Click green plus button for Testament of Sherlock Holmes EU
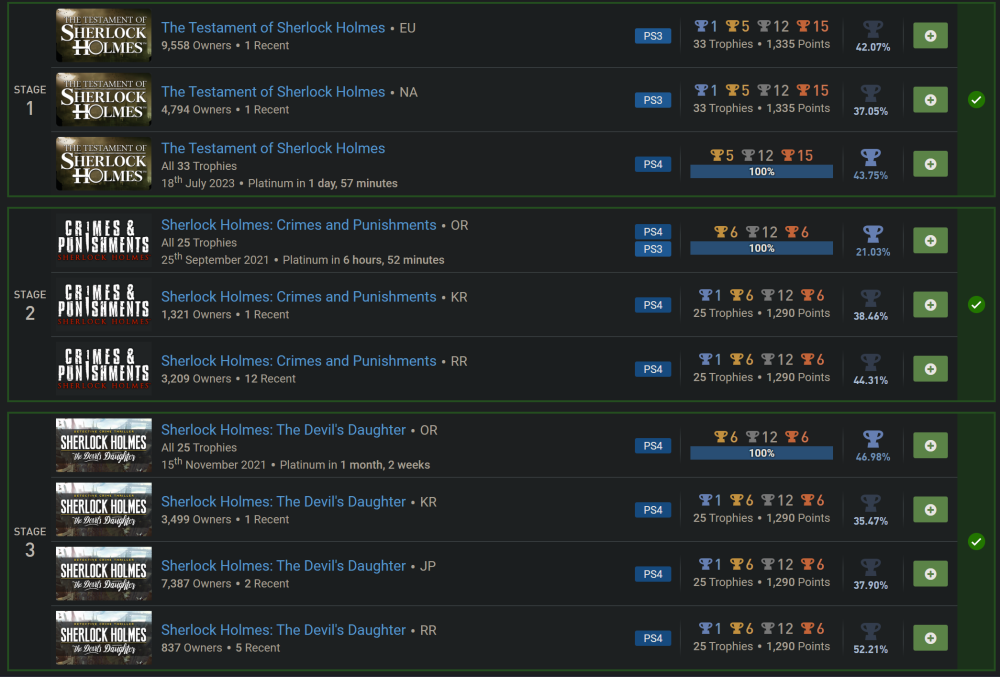 click(930, 36)
